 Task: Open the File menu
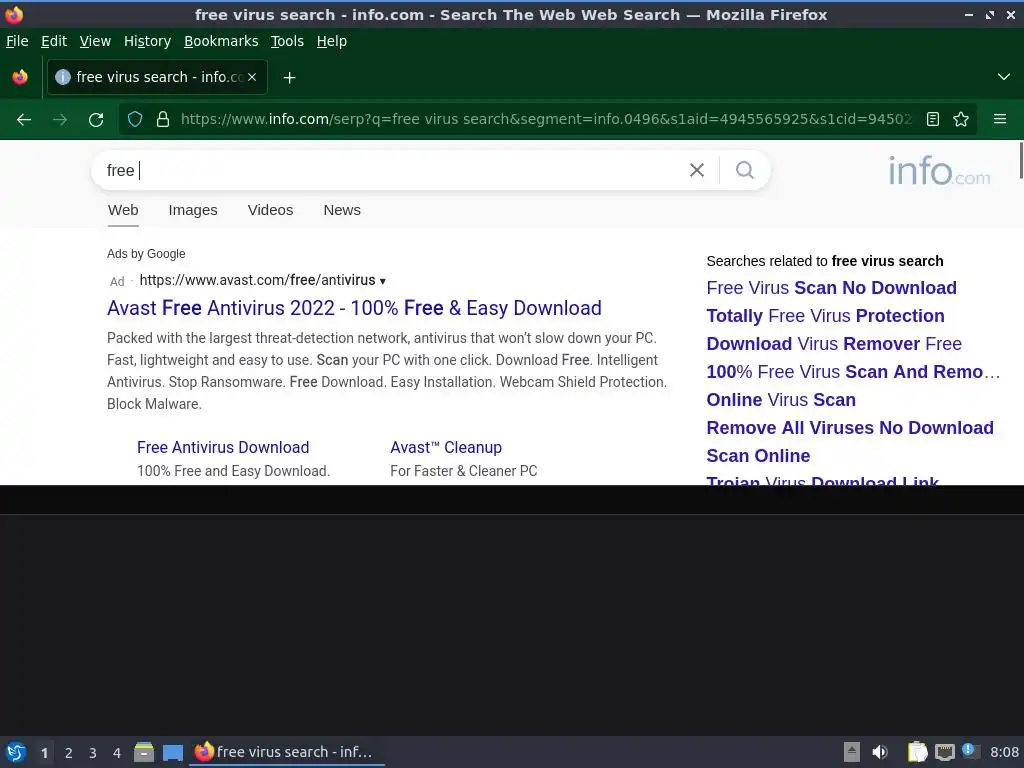17,41
